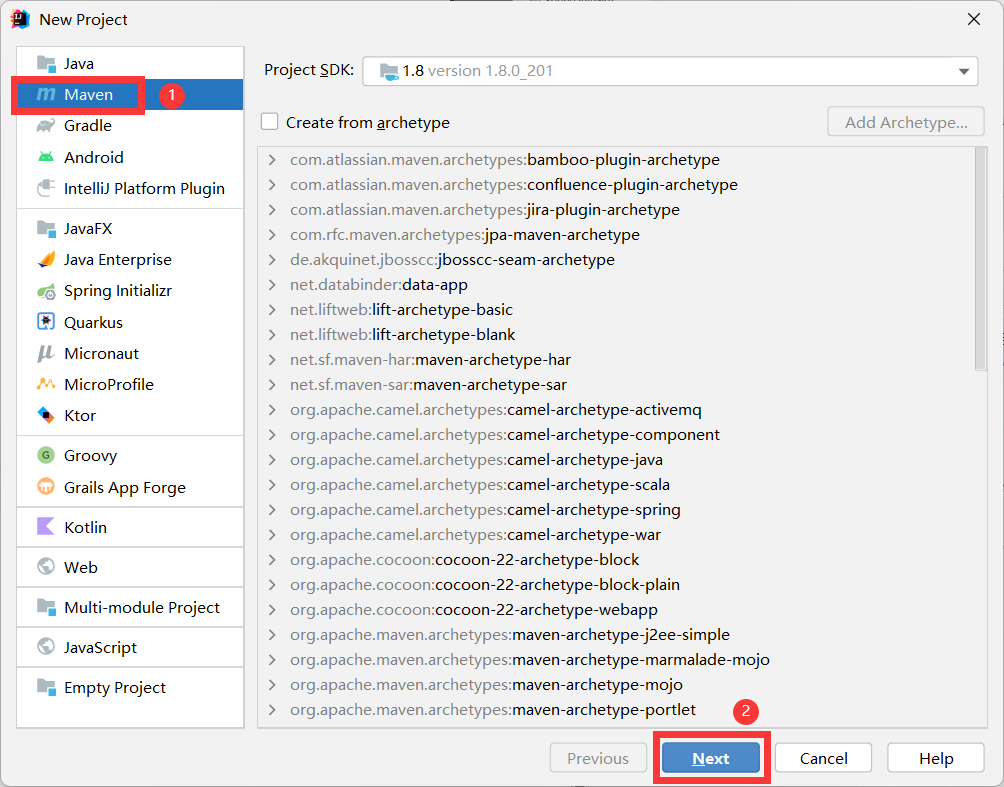Select maven-archetype-j2ee-simple row
This screenshot has height=787, width=1004.
[617, 635]
